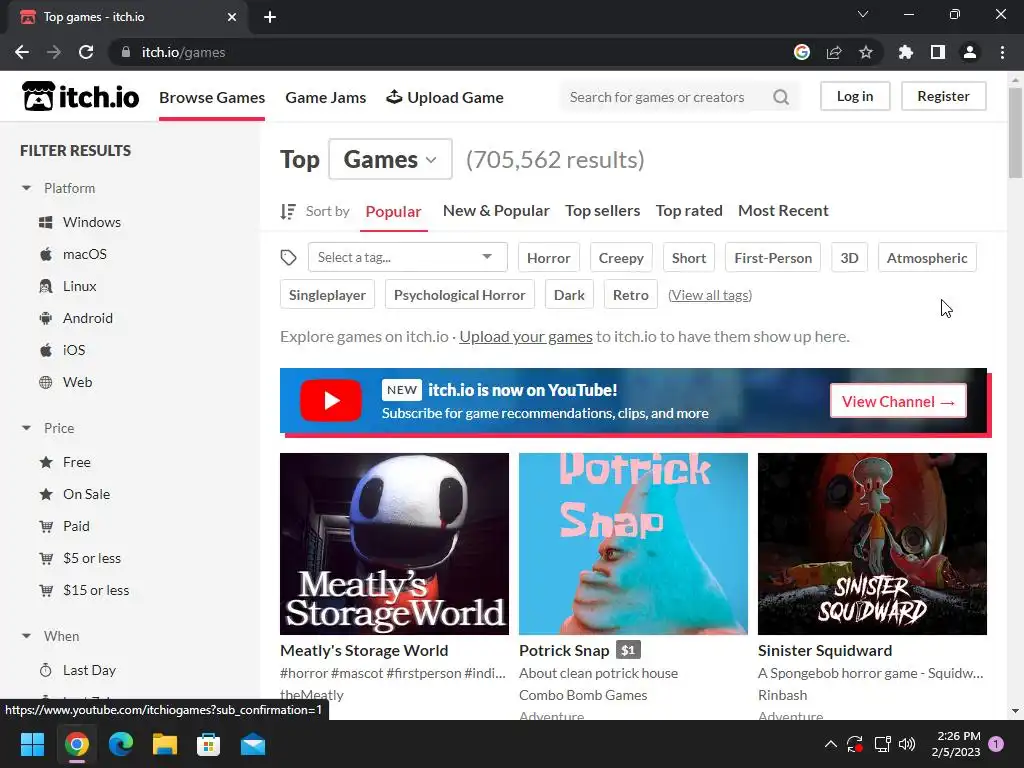Click the search magnifier icon

pyautogui.click(x=780, y=97)
